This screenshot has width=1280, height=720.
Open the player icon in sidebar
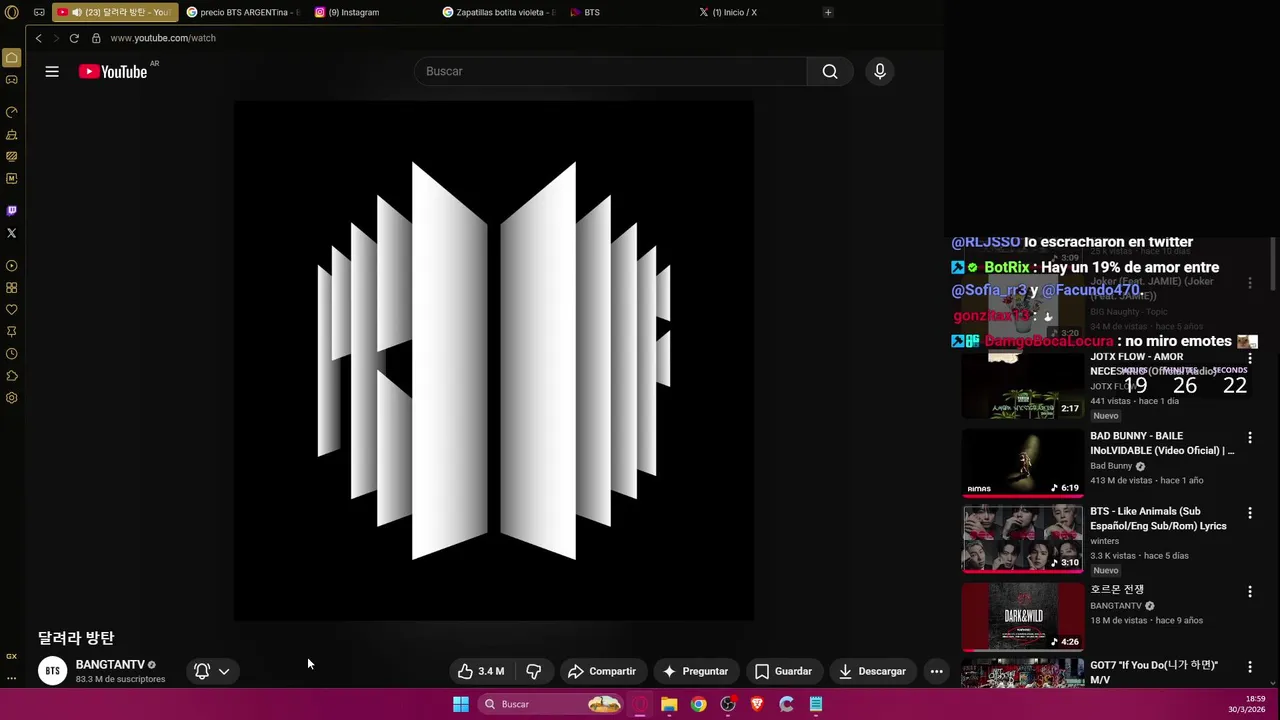pyautogui.click(x=12, y=266)
